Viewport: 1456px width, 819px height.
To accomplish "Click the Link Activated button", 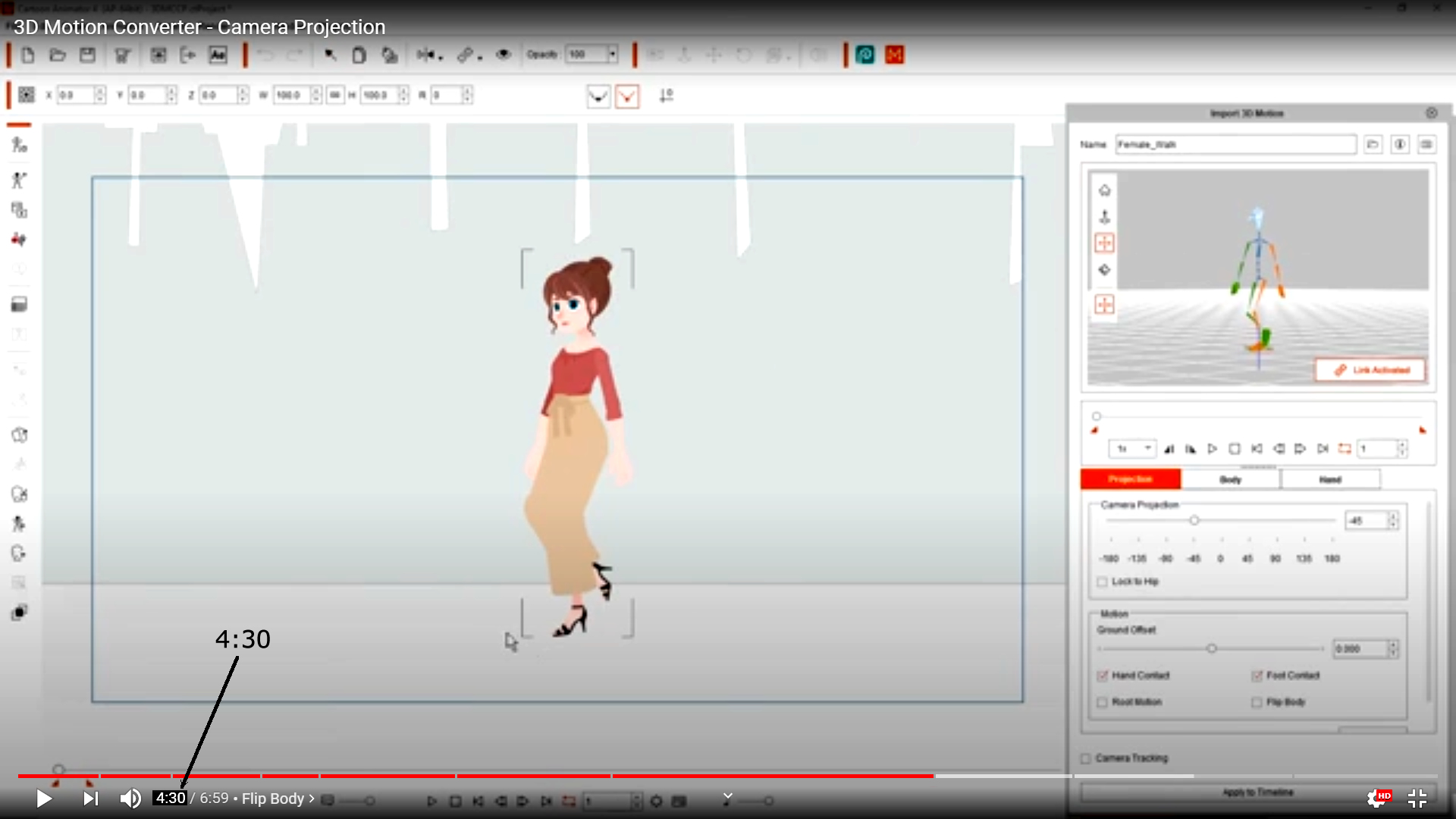I will click(x=1370, y=369).
